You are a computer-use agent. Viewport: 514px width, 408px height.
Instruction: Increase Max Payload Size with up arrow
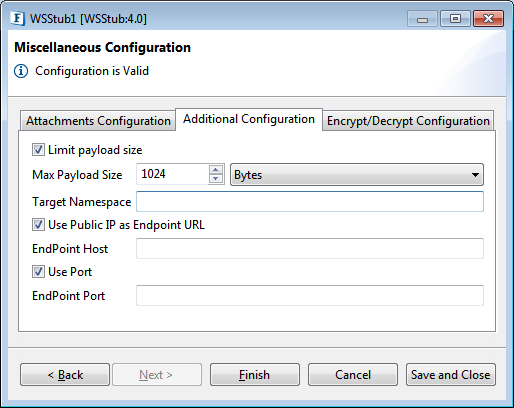pos(216,170)
